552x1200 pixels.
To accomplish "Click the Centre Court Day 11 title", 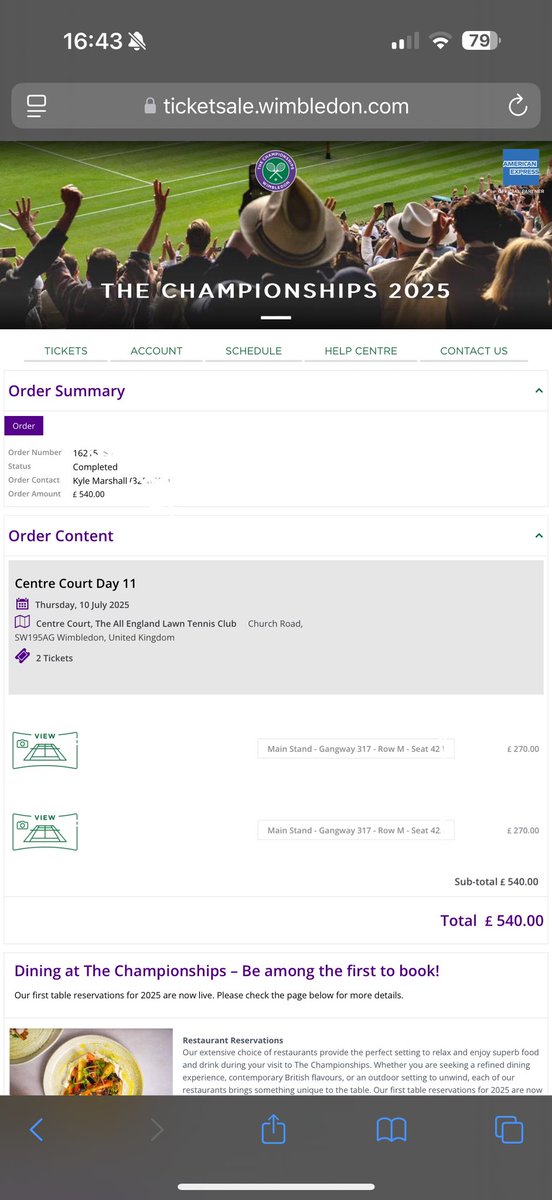I will [75, 583].
